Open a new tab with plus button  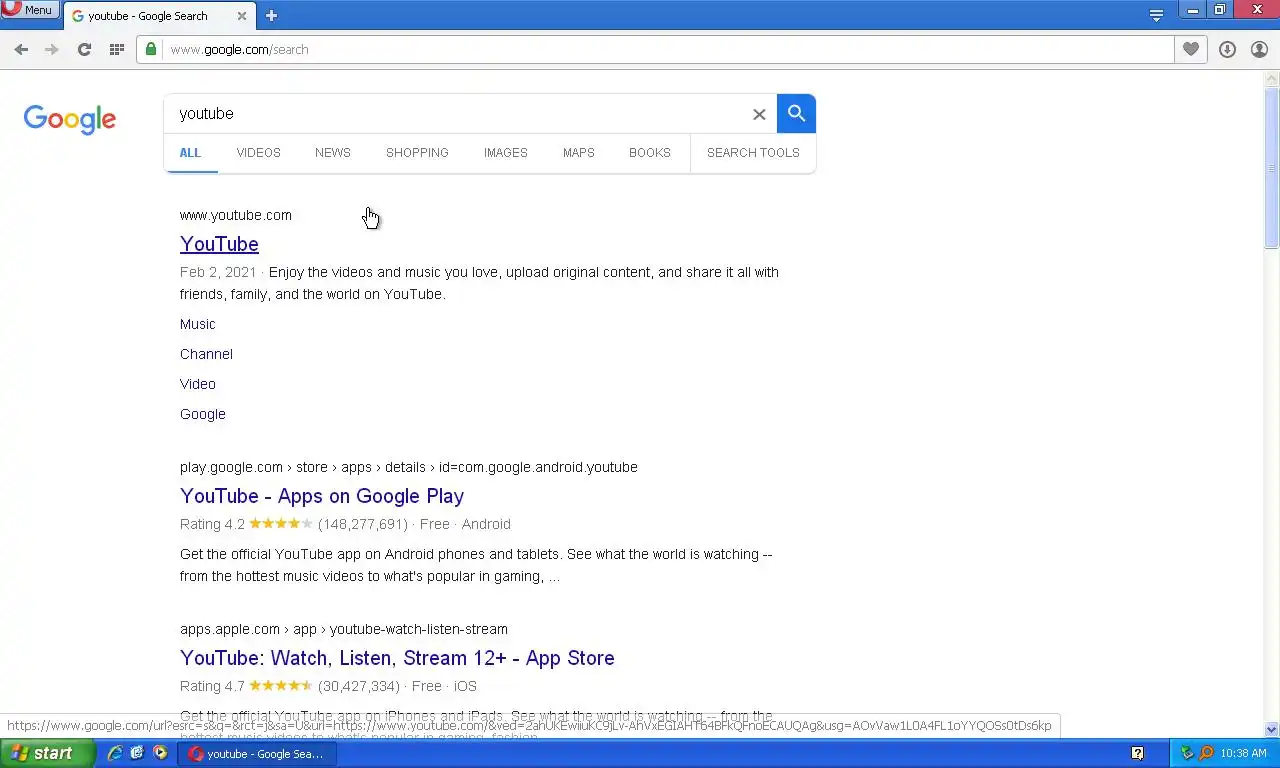(271, 16)
